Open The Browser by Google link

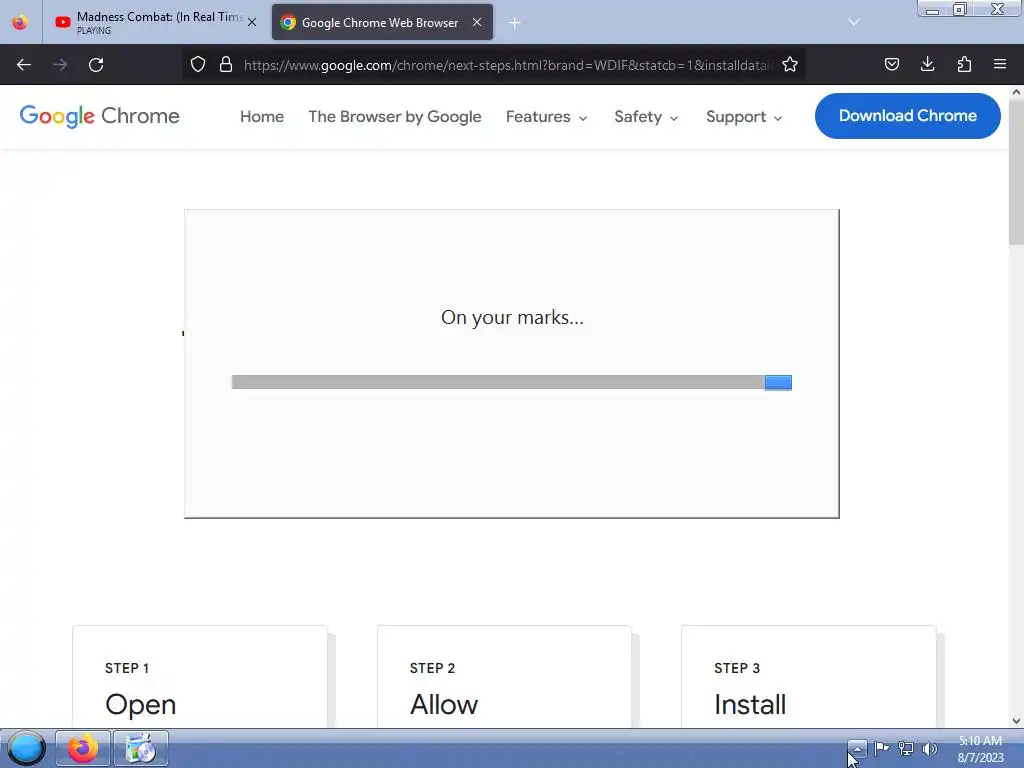[394, 116]
